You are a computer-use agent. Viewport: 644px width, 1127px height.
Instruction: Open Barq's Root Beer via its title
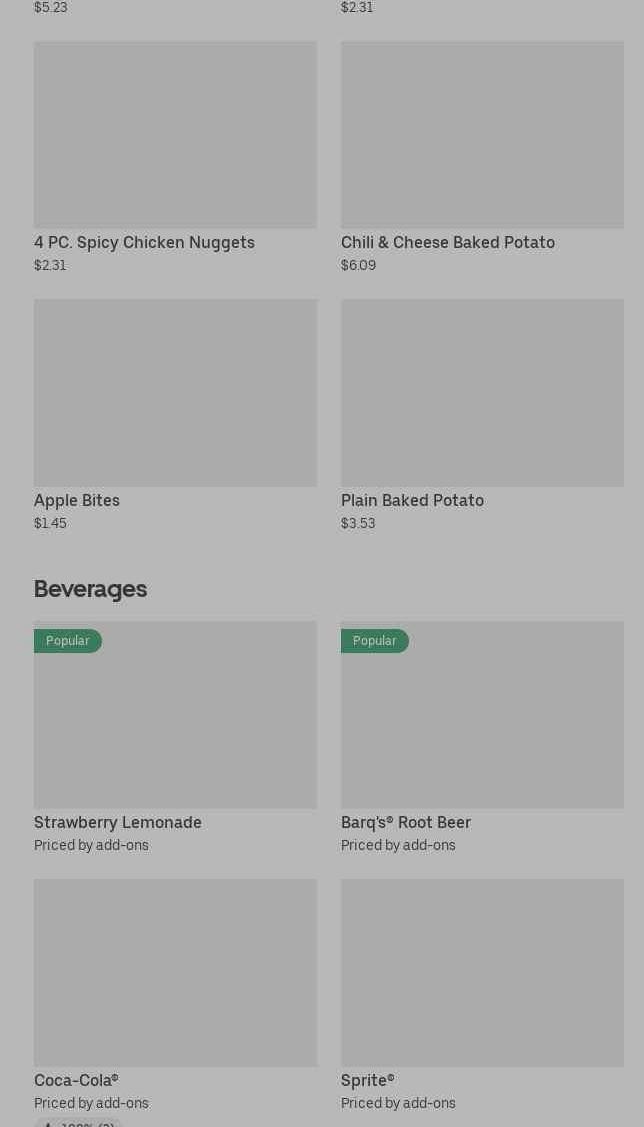click(x=405, y=822)
